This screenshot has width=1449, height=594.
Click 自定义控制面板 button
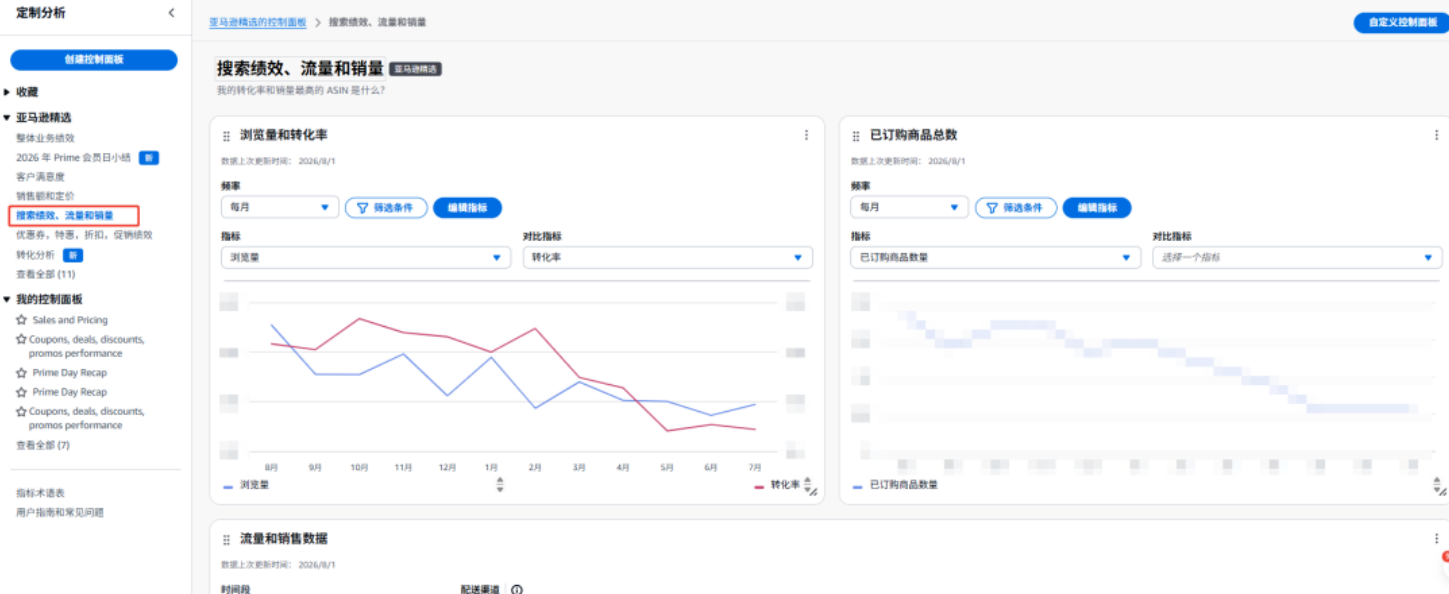pos(1401,22)
